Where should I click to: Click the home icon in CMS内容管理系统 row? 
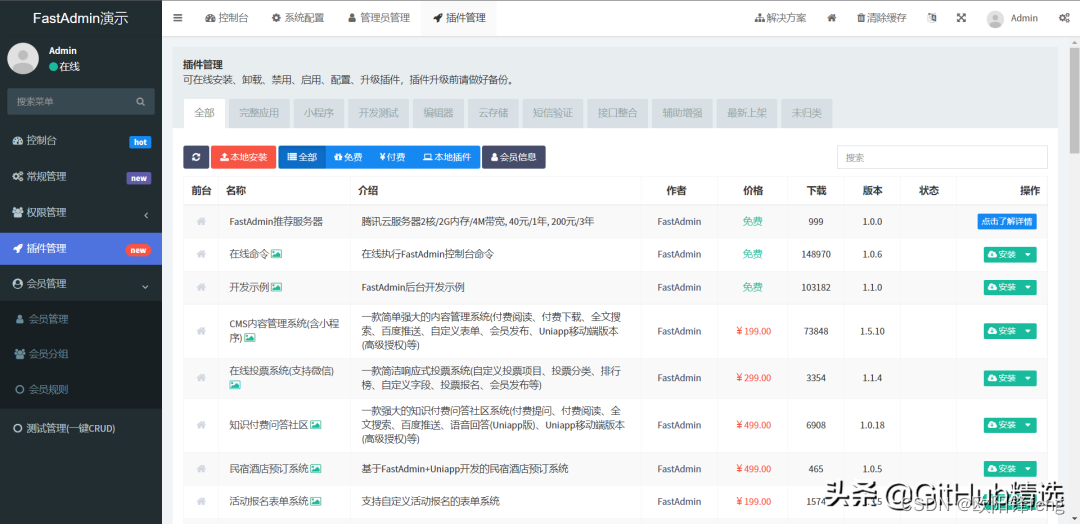click(x=201, y=331)
